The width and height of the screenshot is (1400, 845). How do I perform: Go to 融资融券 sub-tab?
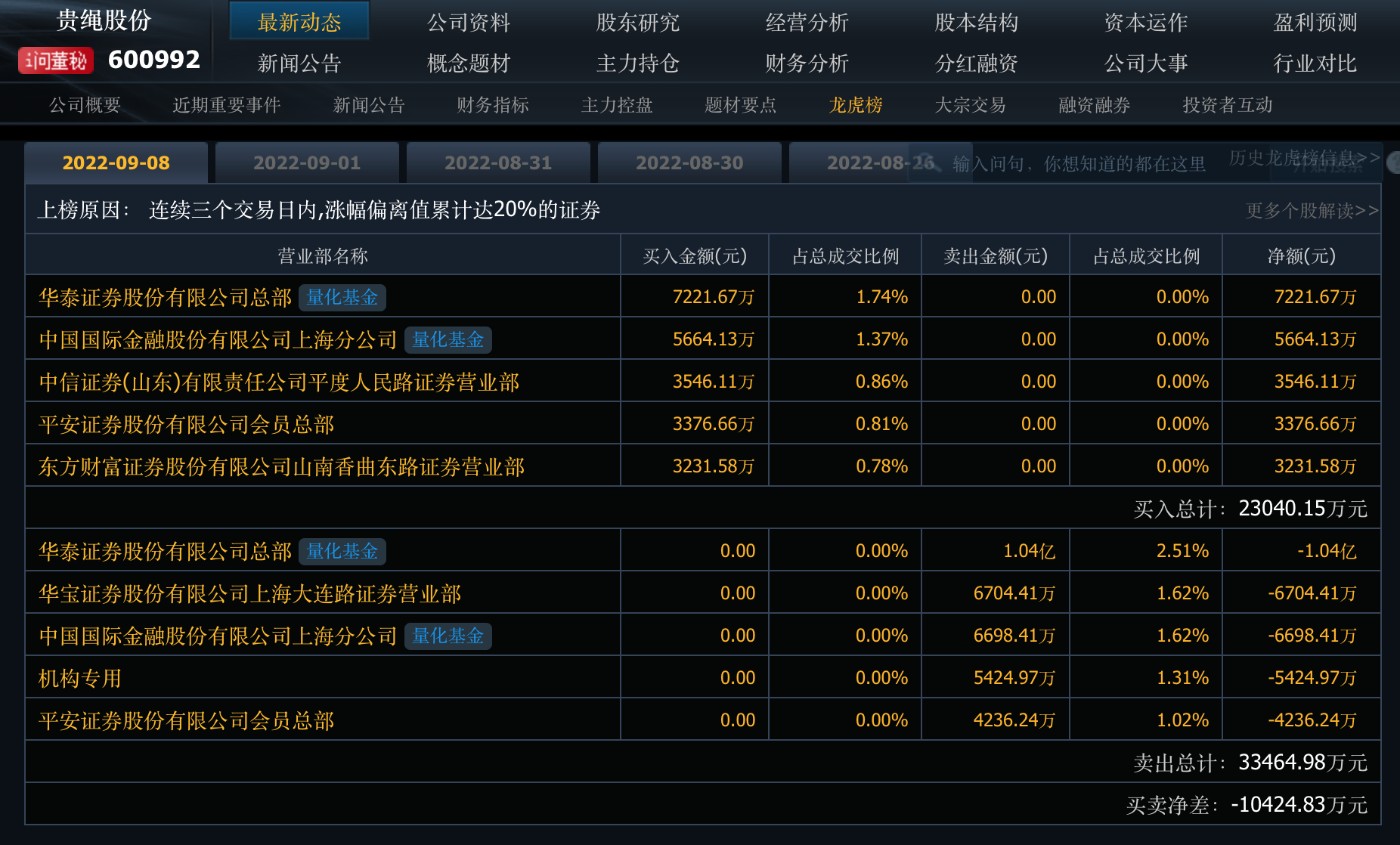[x=1095, y=104]
